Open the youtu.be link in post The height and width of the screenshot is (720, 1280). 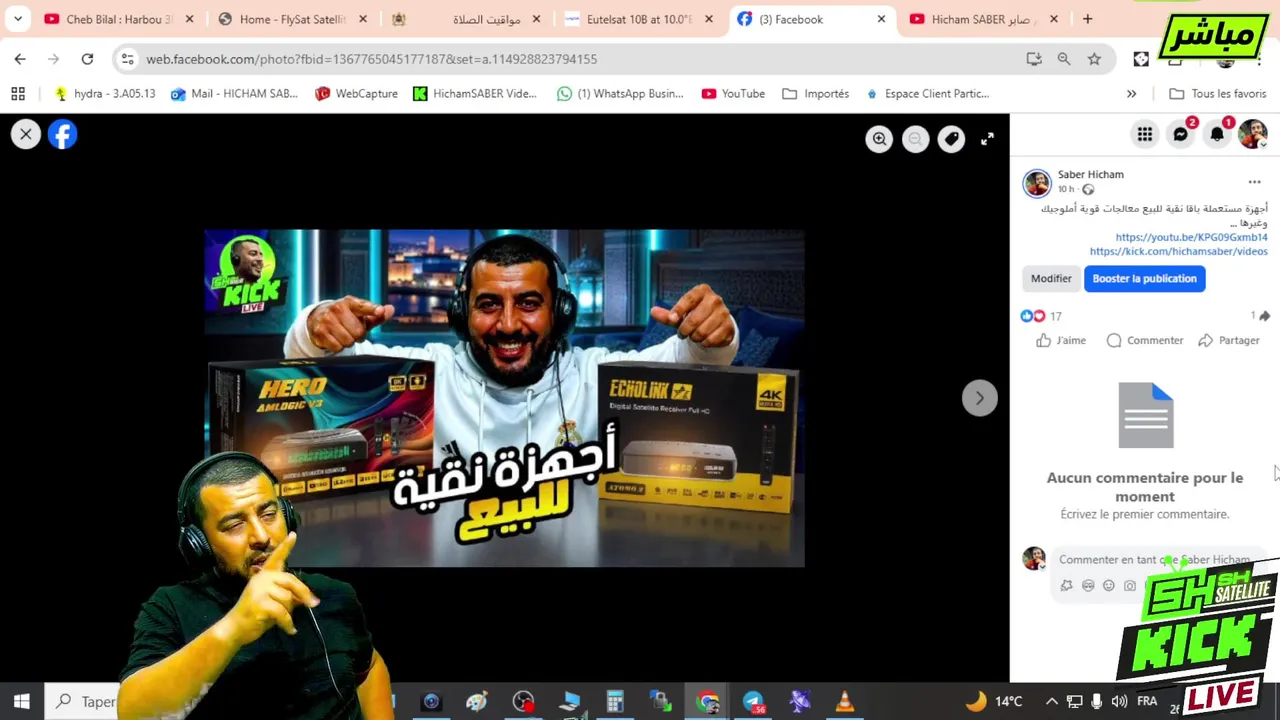[x=1191, y=237]
